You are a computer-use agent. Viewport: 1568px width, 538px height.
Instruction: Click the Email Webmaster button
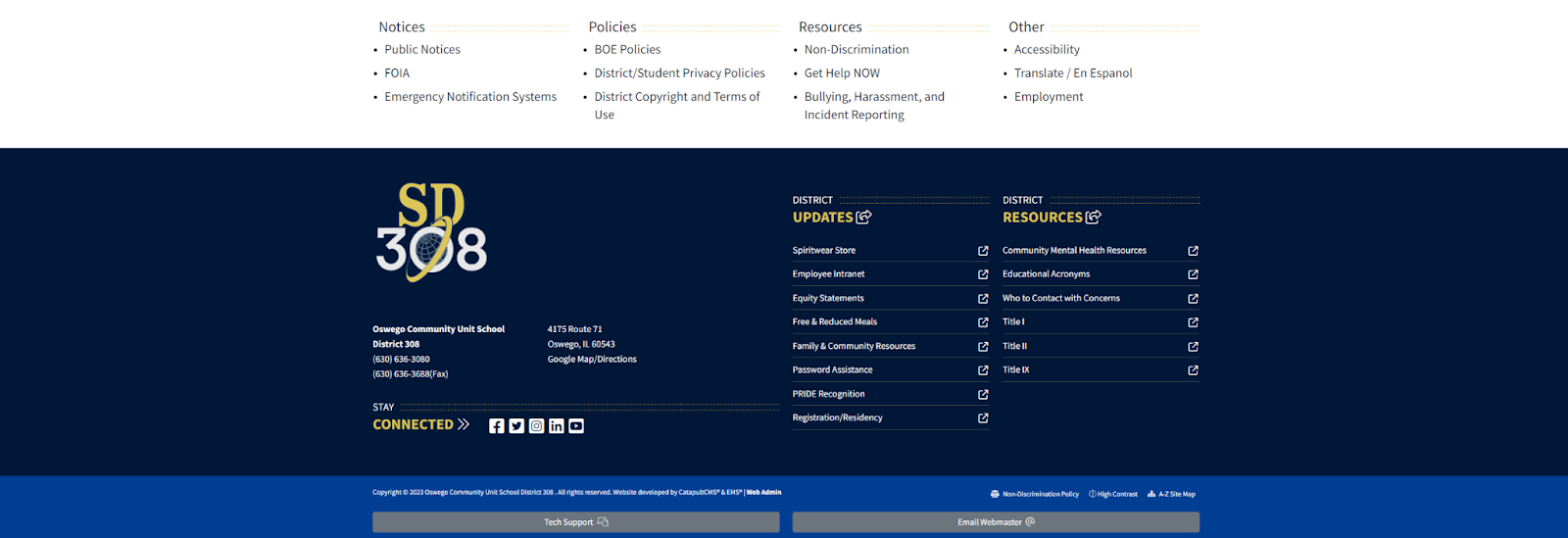coord(996,522)
